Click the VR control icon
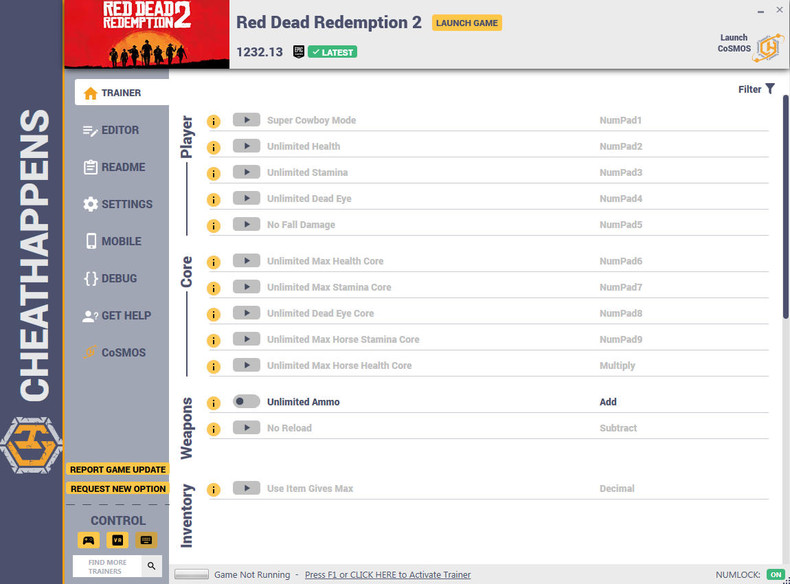 click(117, 540)
